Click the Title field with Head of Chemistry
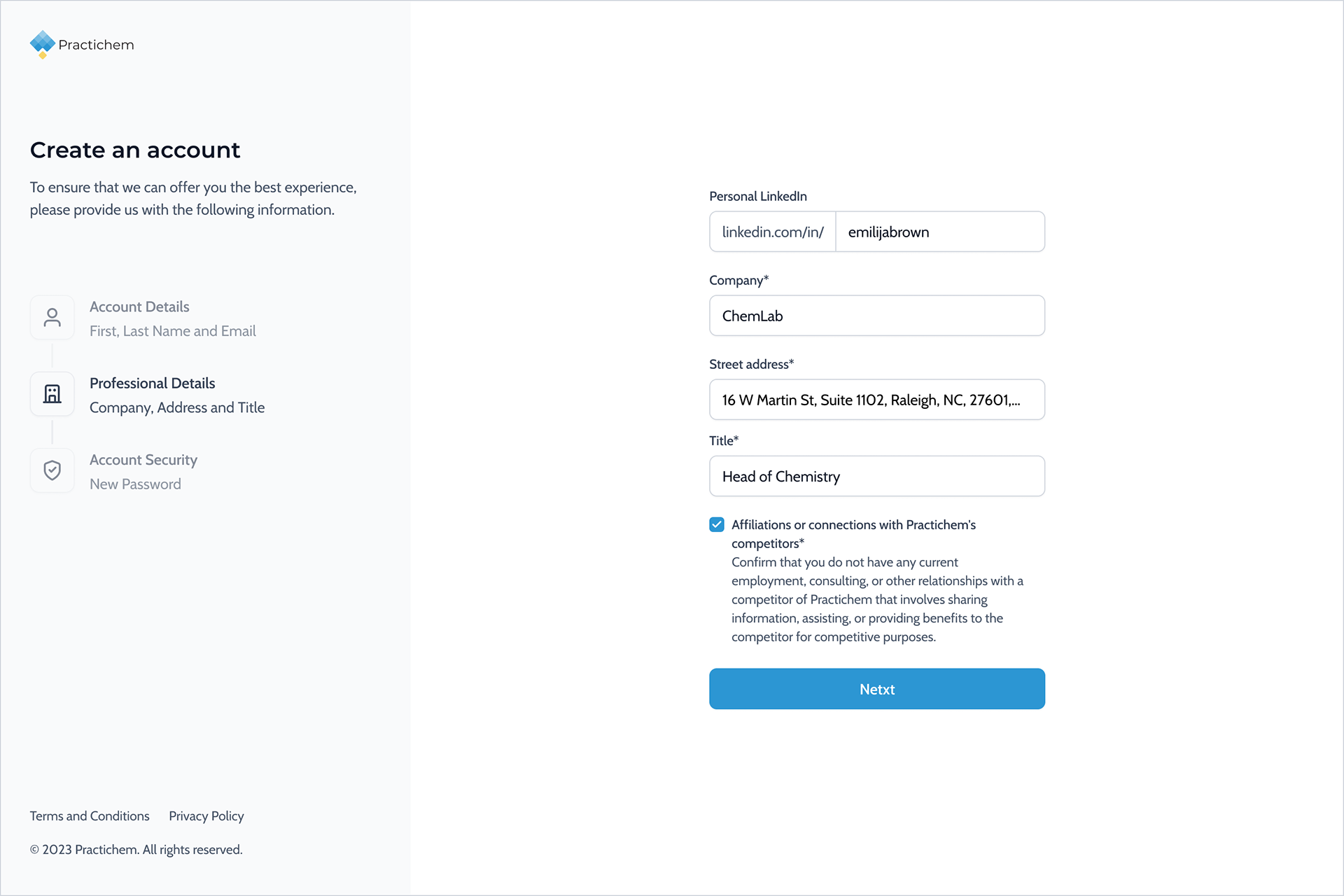This screenshot has width=1344, height=896. 877,477
